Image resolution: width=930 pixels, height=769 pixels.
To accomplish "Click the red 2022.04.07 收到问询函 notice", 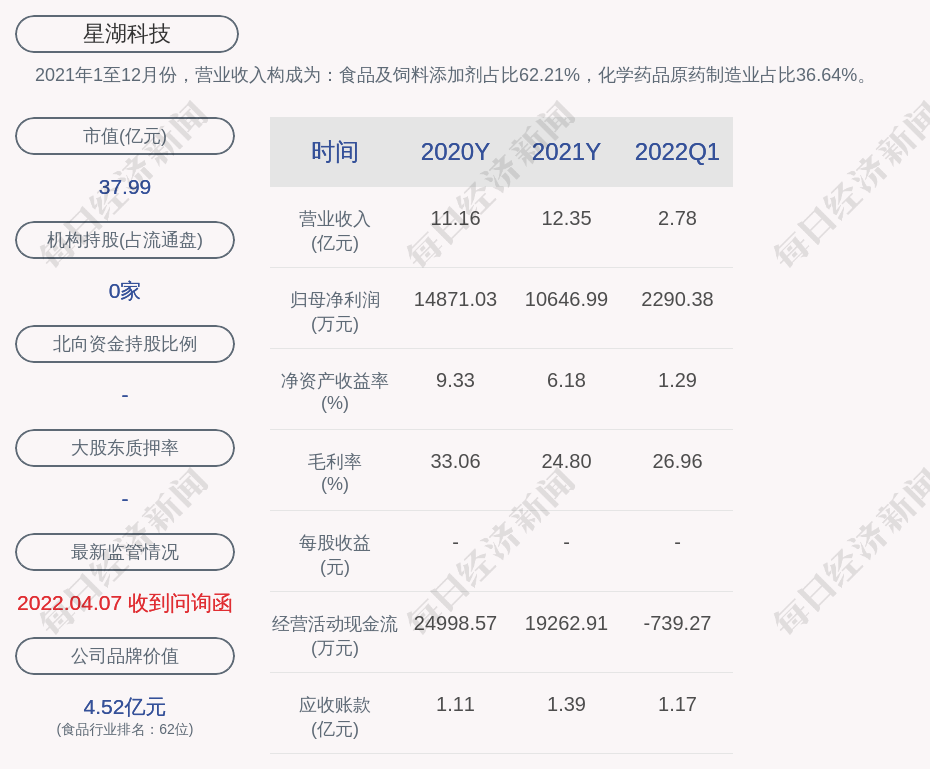I will [125, 604].
